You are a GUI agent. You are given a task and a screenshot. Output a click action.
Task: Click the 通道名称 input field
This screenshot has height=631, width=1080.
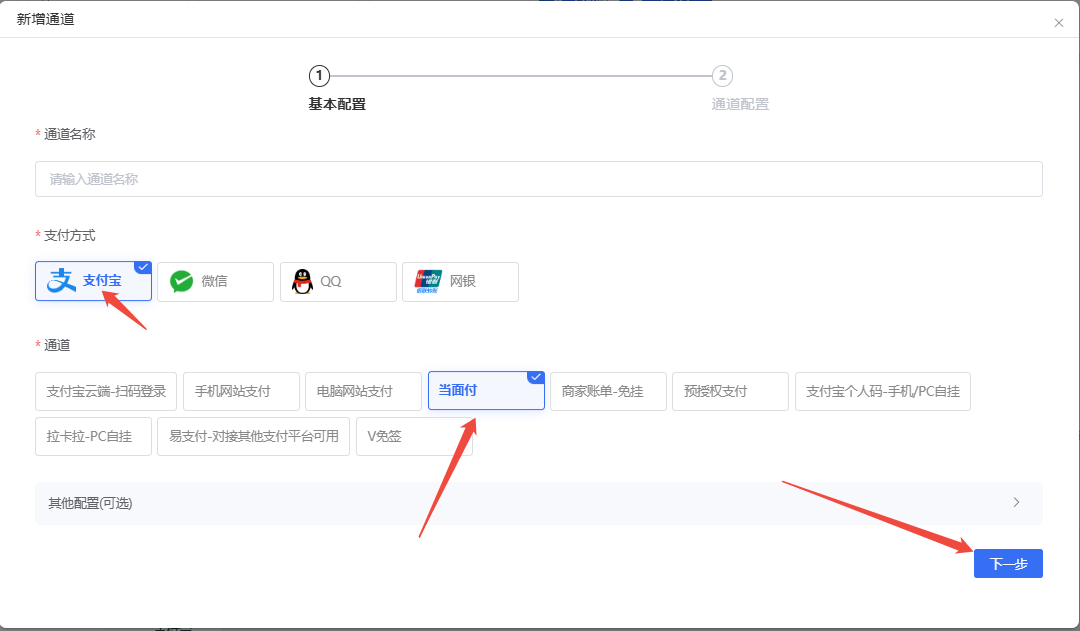tap(539, 179)
